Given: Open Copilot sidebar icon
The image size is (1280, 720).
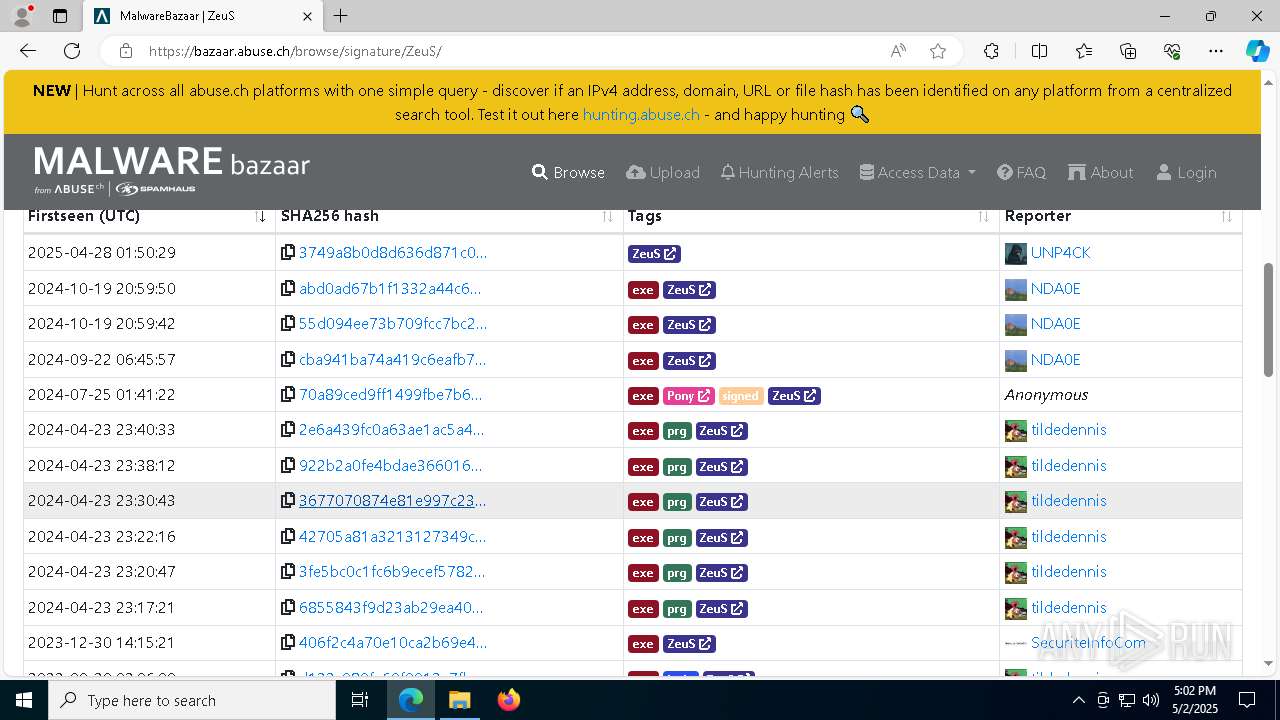Looking at the screenshot, I should [1257, 51].
